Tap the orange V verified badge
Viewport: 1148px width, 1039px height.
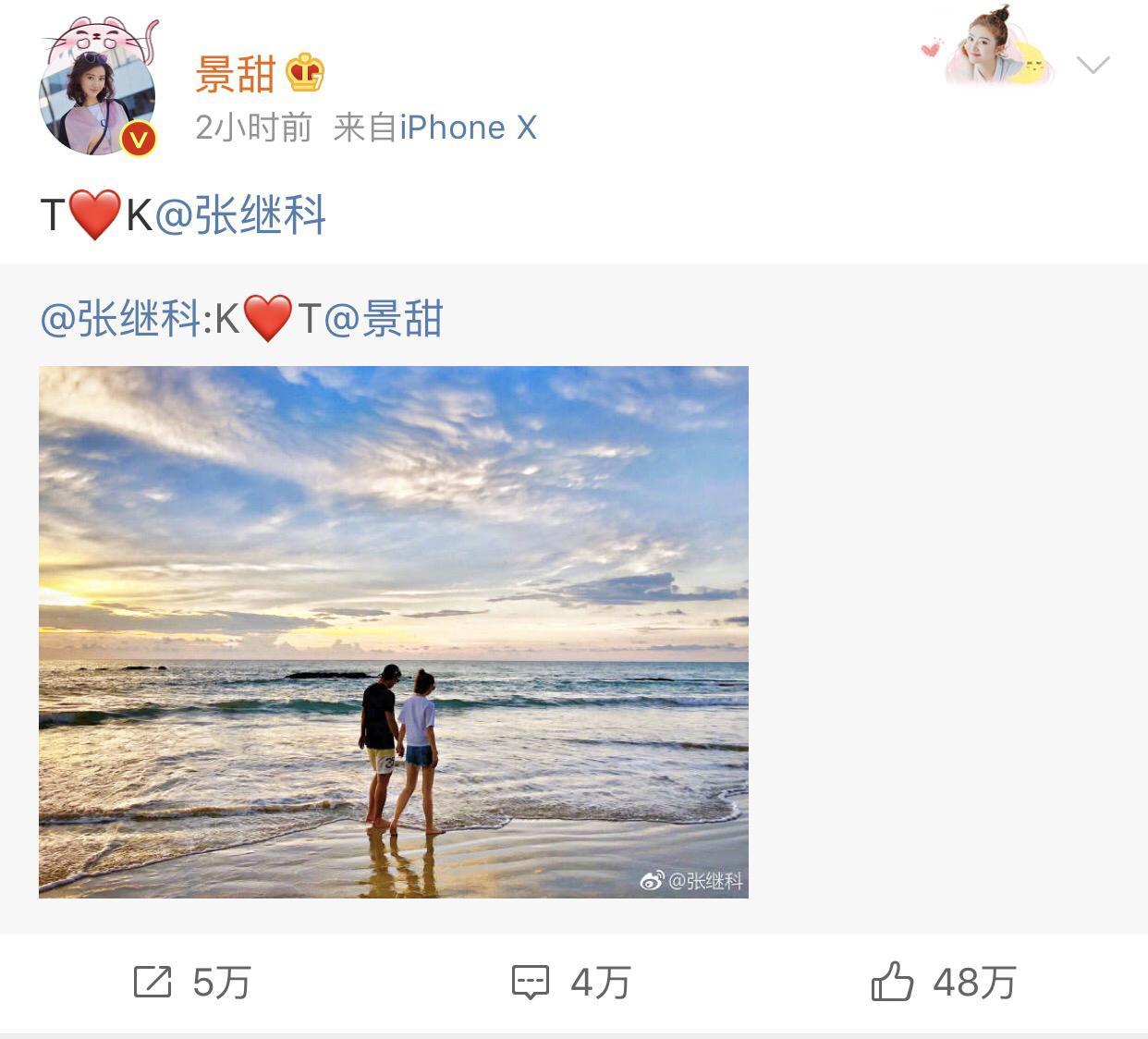coord(139,139)
